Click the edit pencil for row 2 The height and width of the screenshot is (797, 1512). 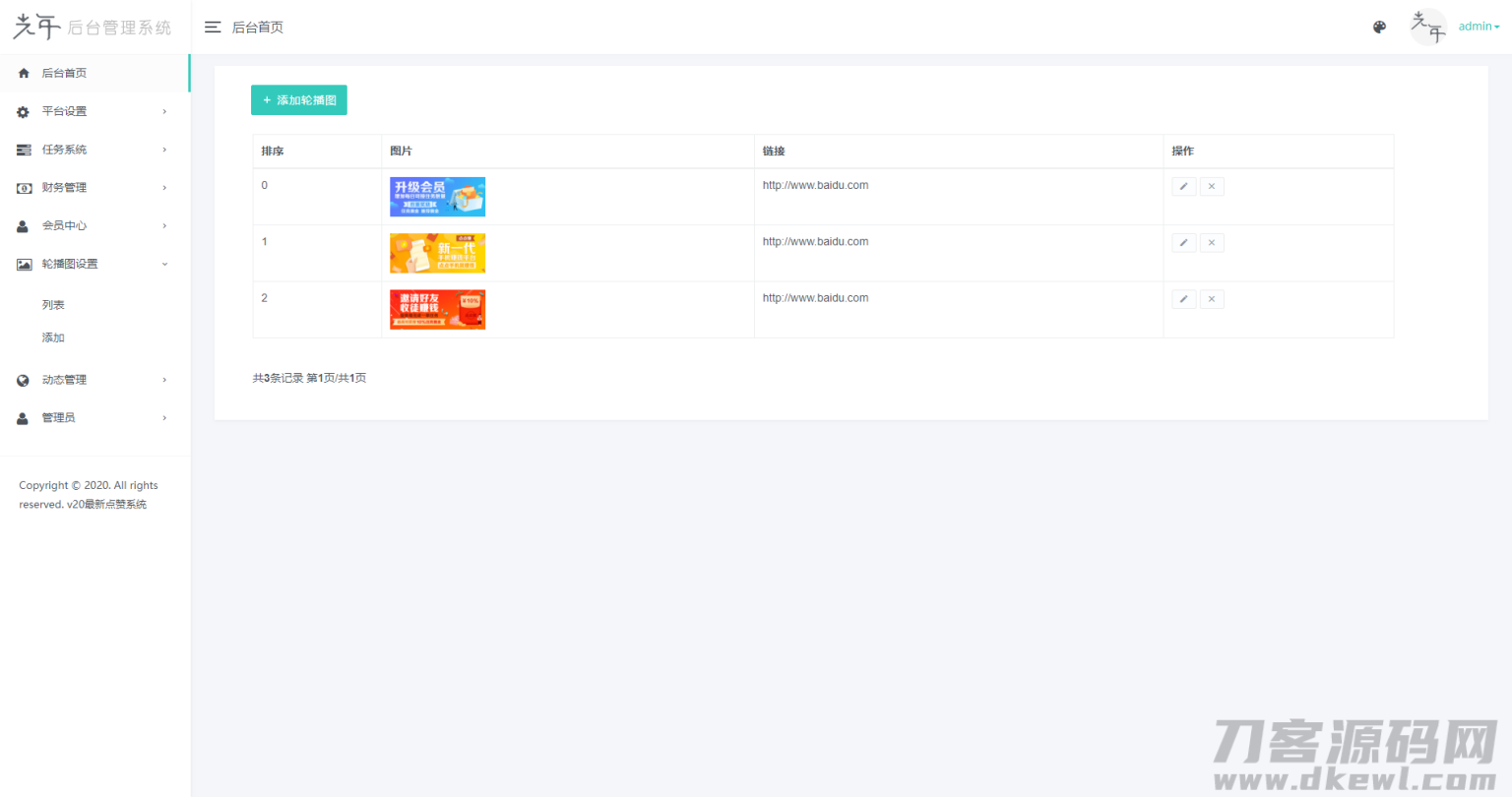(x=1184, y=299)
